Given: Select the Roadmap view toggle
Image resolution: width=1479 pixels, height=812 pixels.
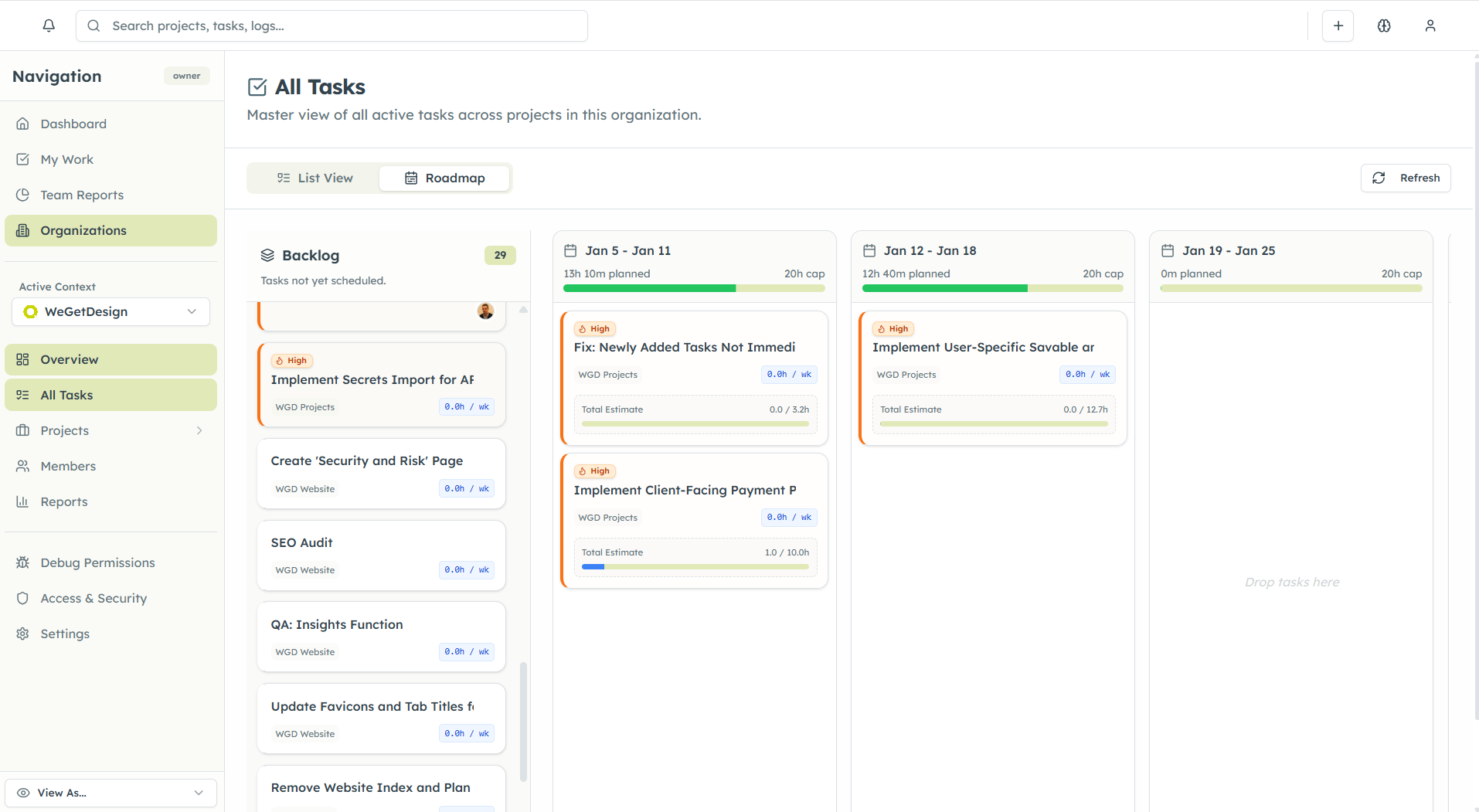Looking at the screenshot, I should point(444,178).
